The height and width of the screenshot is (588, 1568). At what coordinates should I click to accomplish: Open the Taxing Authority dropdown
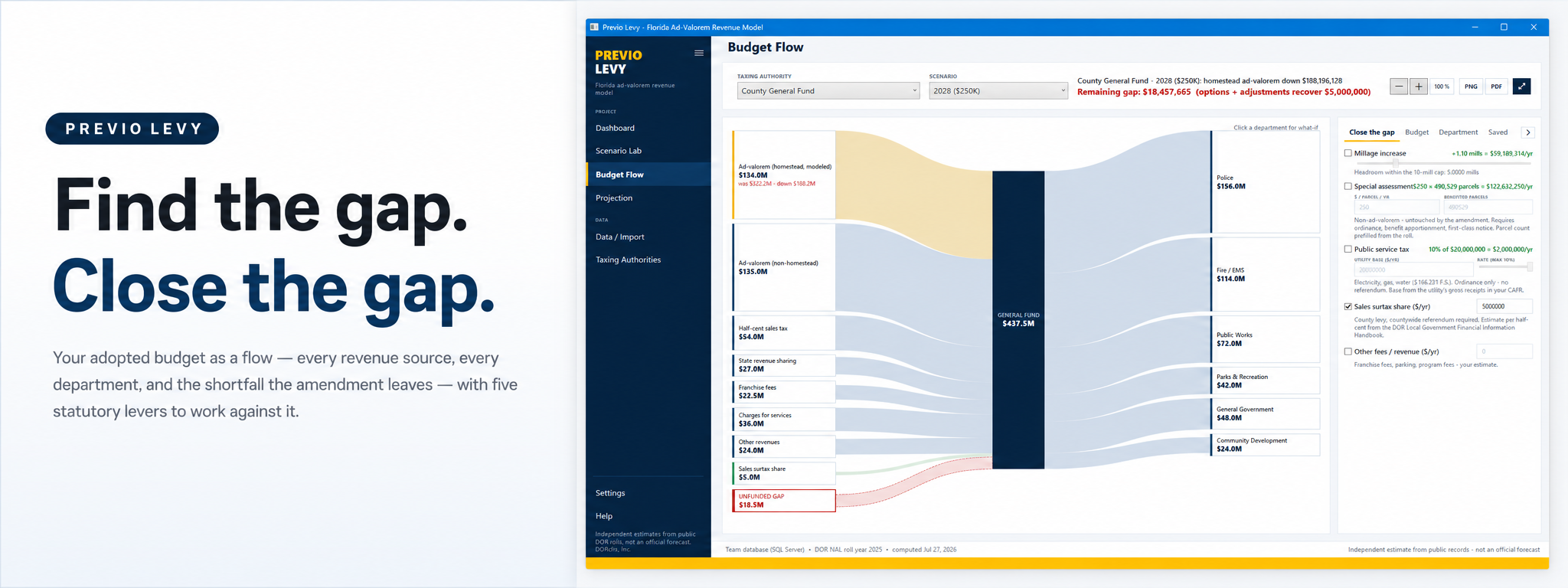coord(828,90)
